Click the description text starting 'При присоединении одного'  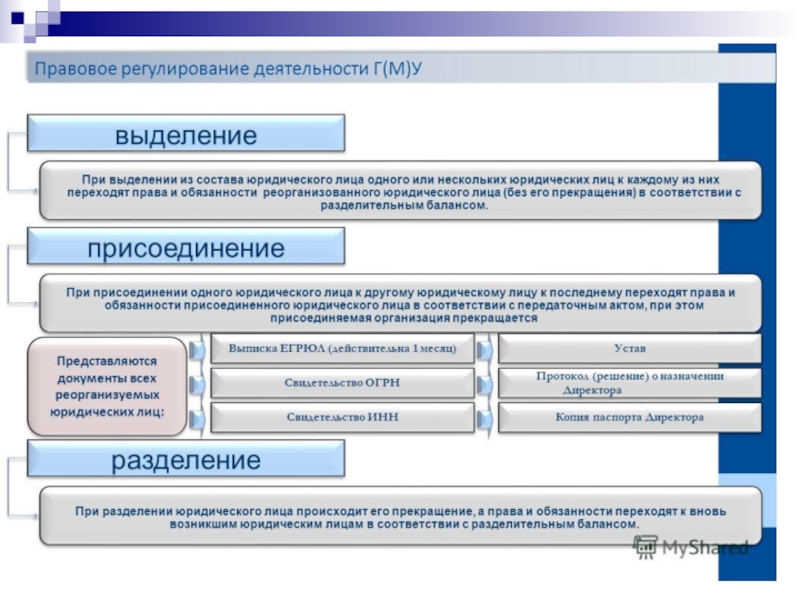point(403,305)
